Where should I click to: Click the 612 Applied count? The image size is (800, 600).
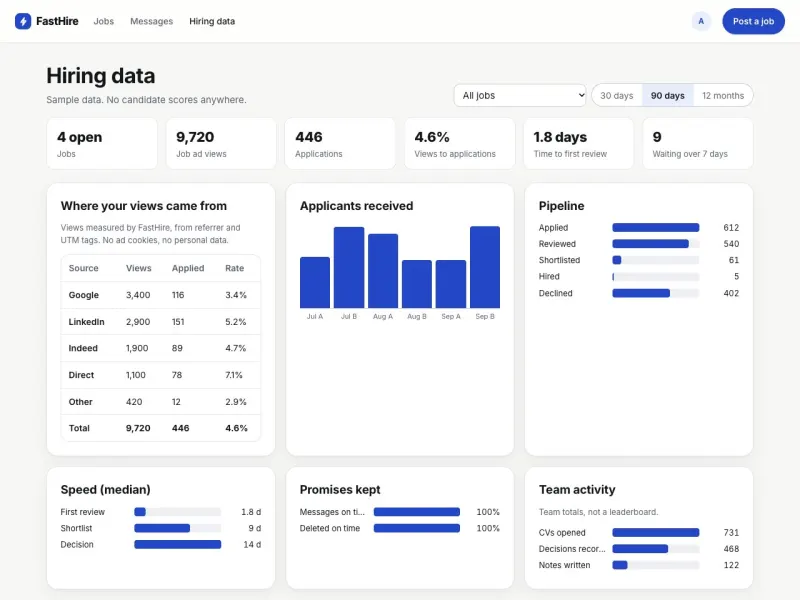(x=731, y=228)
